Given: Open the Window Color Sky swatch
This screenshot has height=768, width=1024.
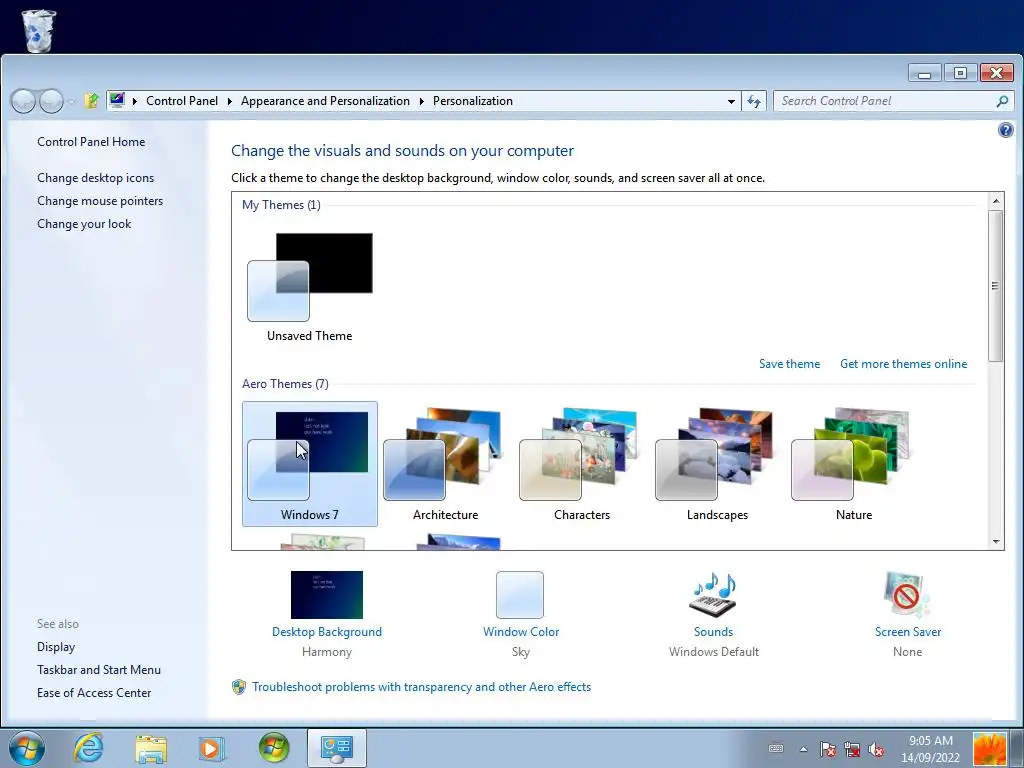Looking at the screenshot, I should click(520, 595).
